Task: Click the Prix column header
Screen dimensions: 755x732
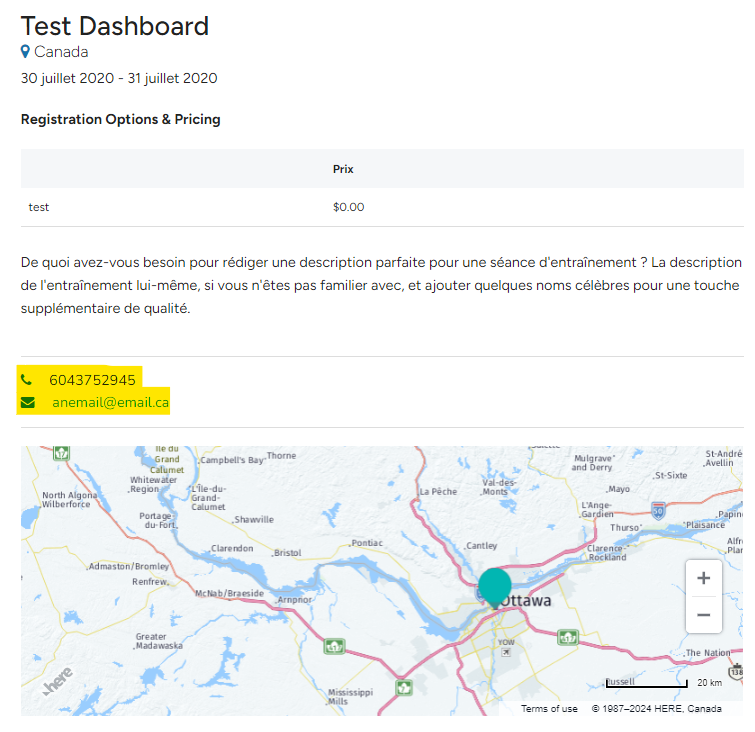Action: [x=343, y=169]
